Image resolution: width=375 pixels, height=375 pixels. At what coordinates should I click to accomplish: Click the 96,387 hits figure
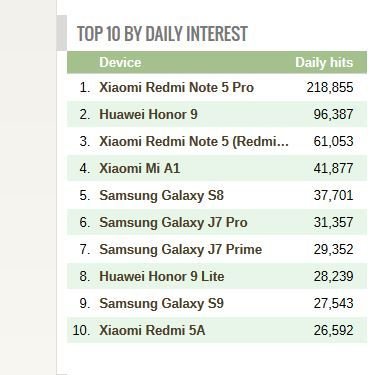[x=333, y=114]
